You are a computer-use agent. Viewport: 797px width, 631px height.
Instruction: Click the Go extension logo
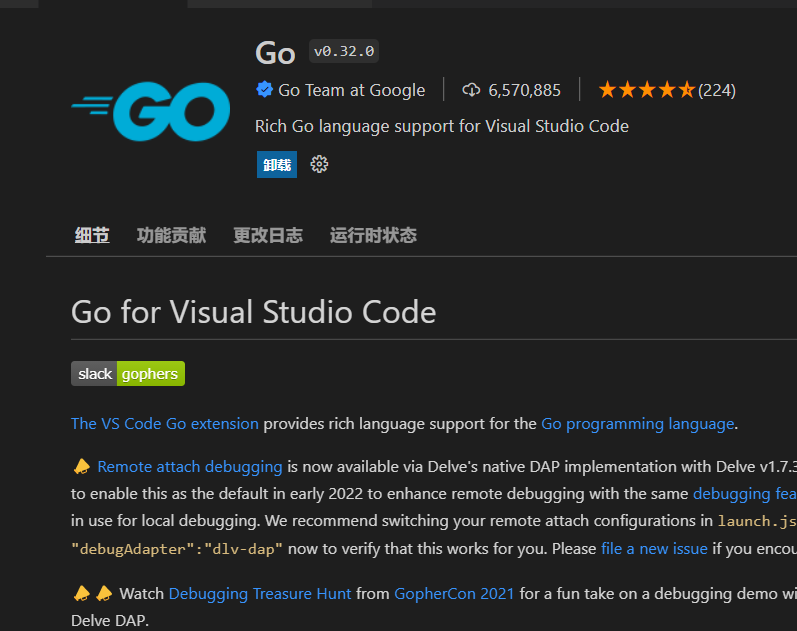[150, 109]
